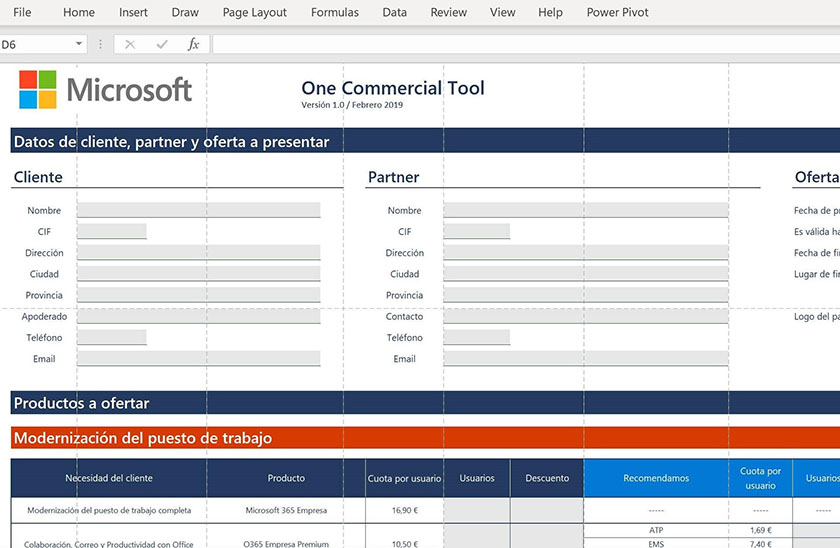Select the Partner Nombre field

click(x=586, y=210)
